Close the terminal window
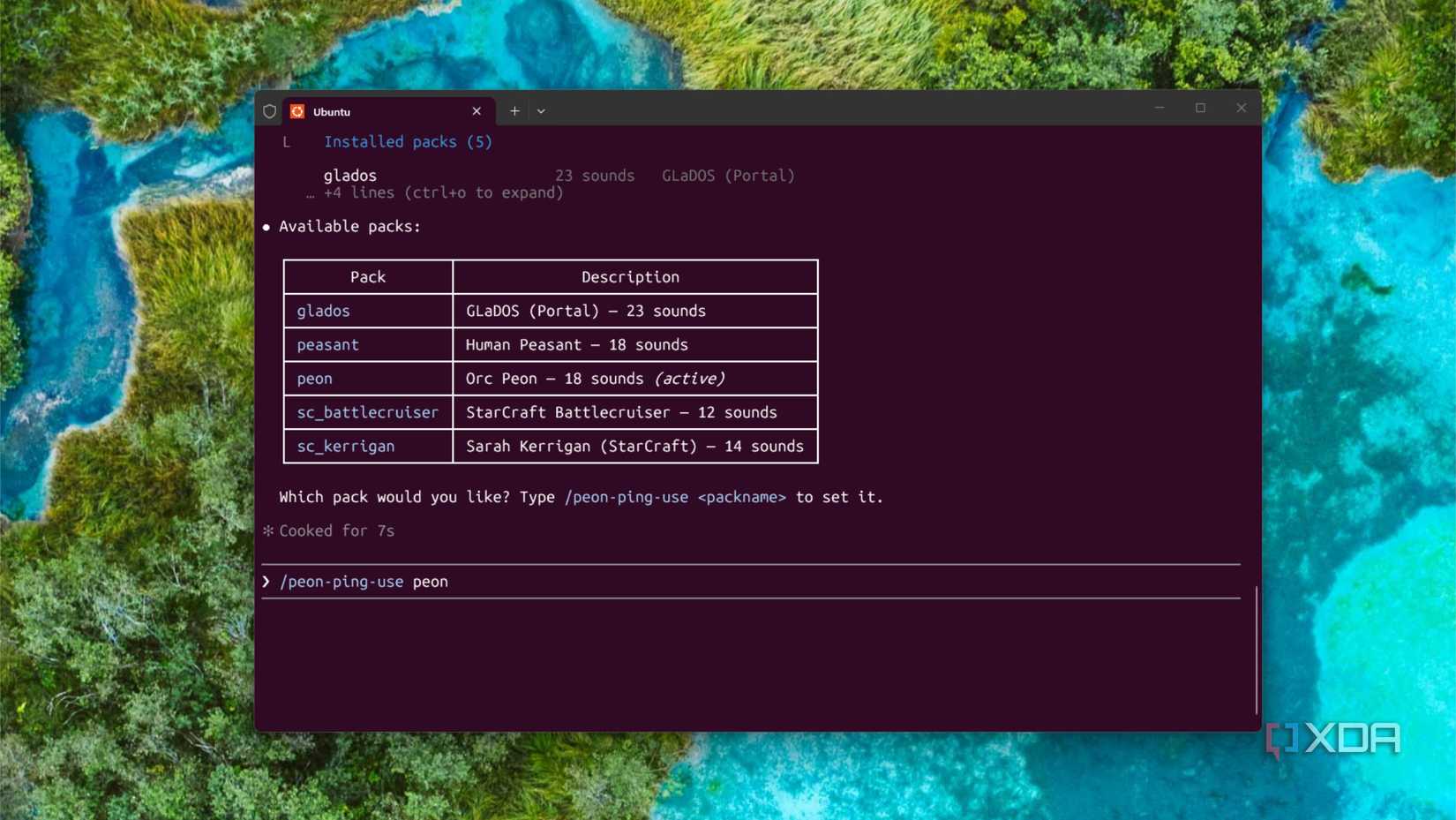This screenshot has height=820, width=1456. [1241, 108]
